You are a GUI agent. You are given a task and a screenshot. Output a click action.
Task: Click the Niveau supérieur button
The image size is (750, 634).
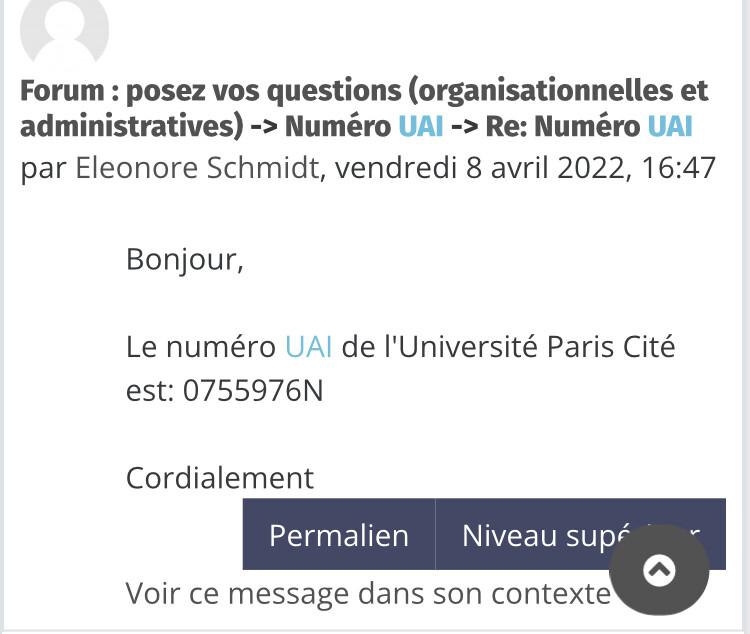click(581, 534)
